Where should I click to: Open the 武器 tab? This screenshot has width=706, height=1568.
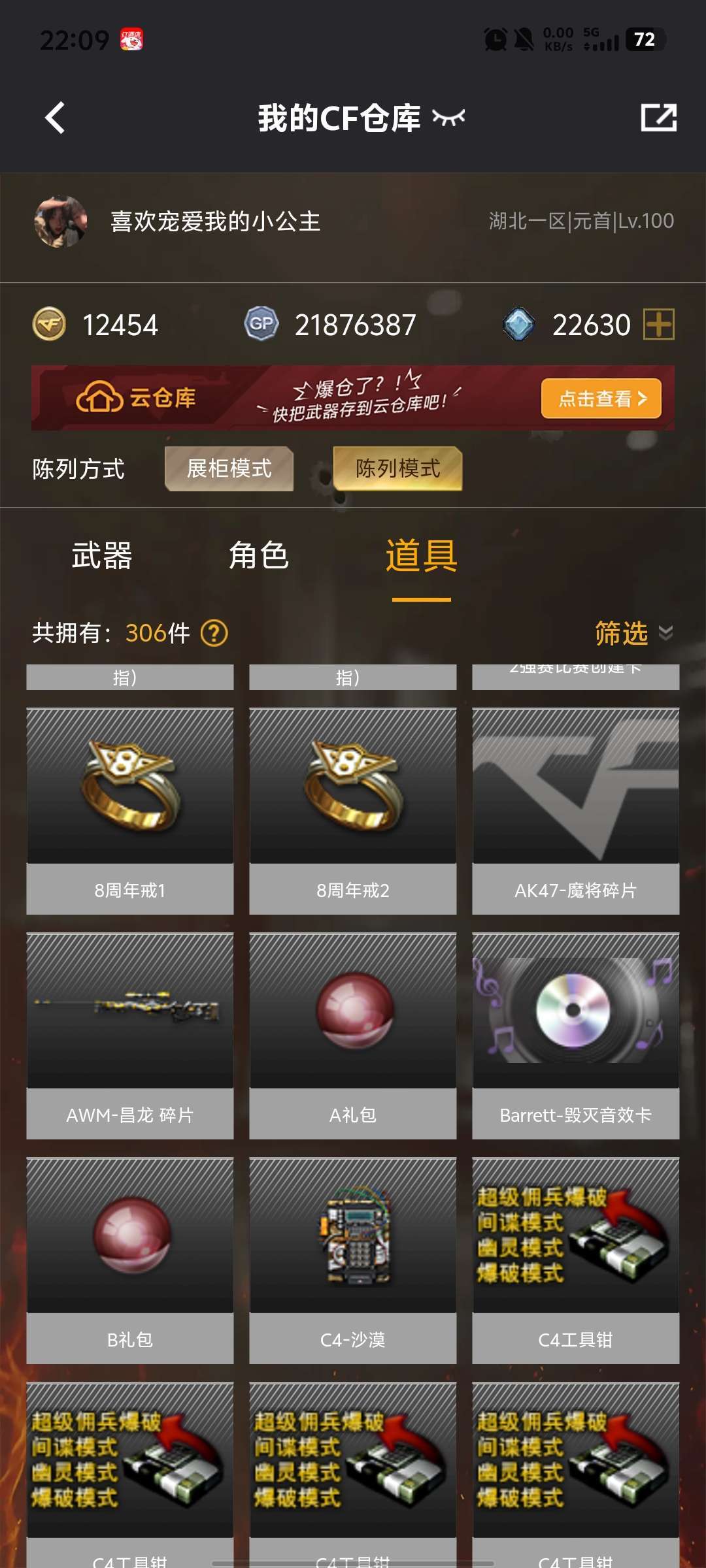tap(102, 556)
